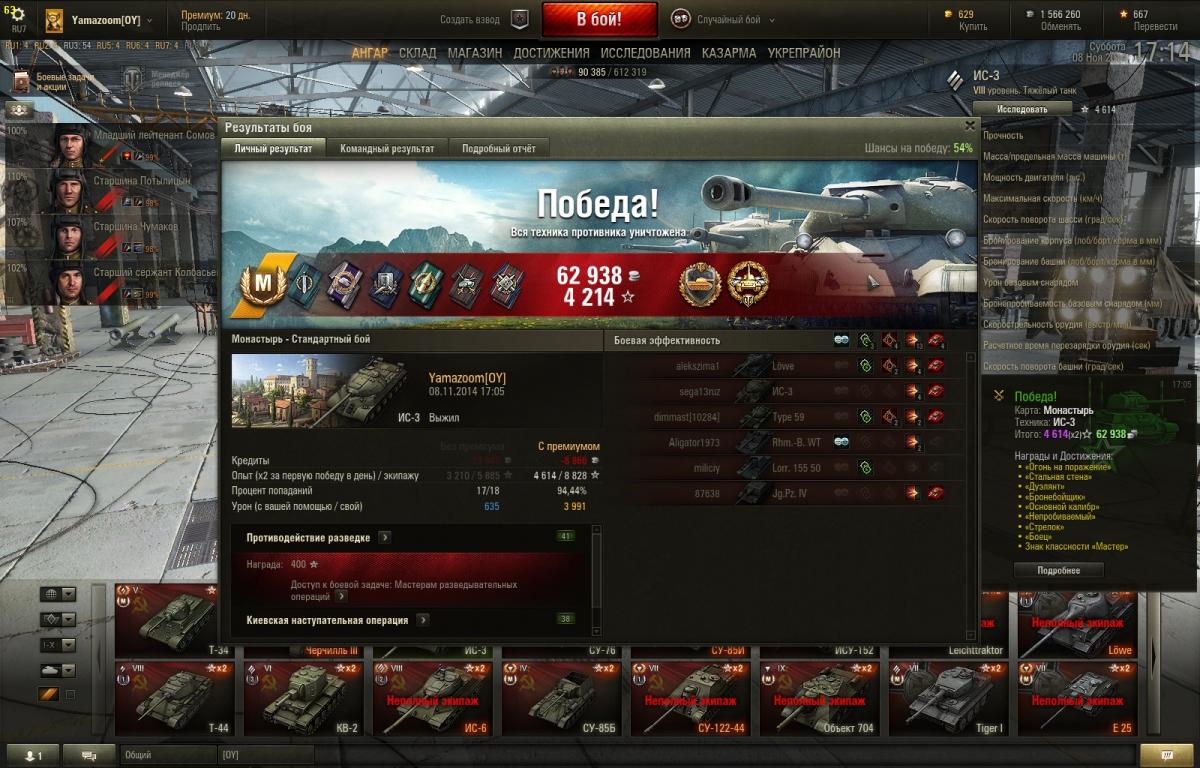The height and width of the screenshot is (768, 1200).
Task: Click the destroyed vehicles column icon
Action: coord(937,341)
